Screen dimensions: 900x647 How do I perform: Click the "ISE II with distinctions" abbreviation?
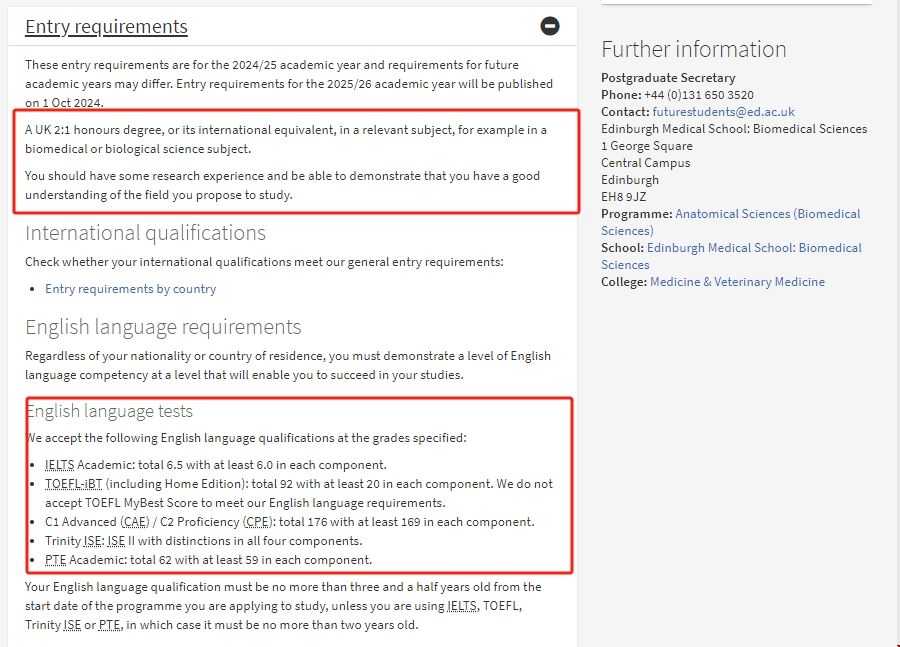click(x=117, y=541)
